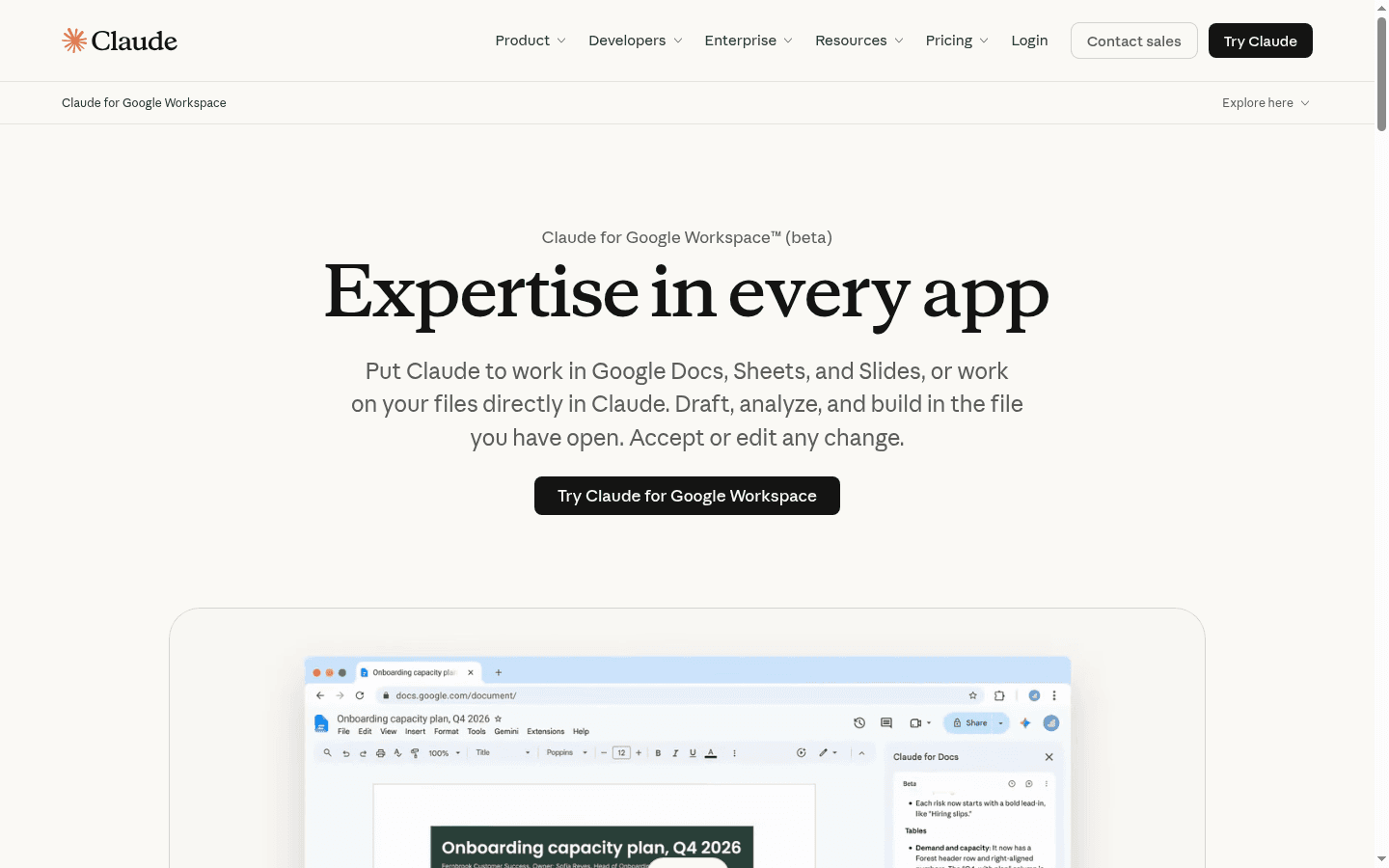The width and height of the screenshot is (1389, 868).
Task: Open version history clock icon in Docs preview
Action: point(859,722)
